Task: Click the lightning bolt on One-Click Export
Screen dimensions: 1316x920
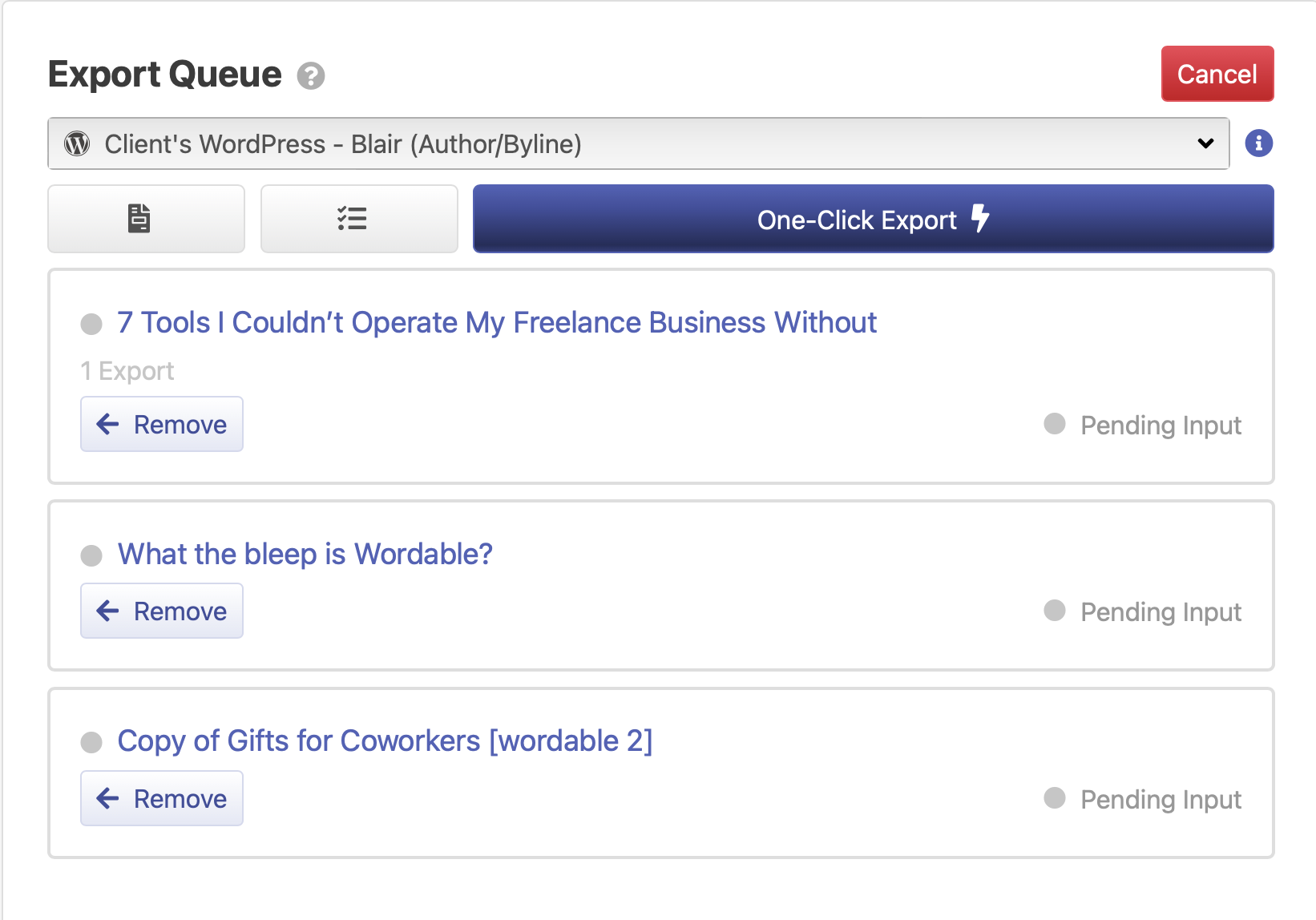Action: [980, 218]
